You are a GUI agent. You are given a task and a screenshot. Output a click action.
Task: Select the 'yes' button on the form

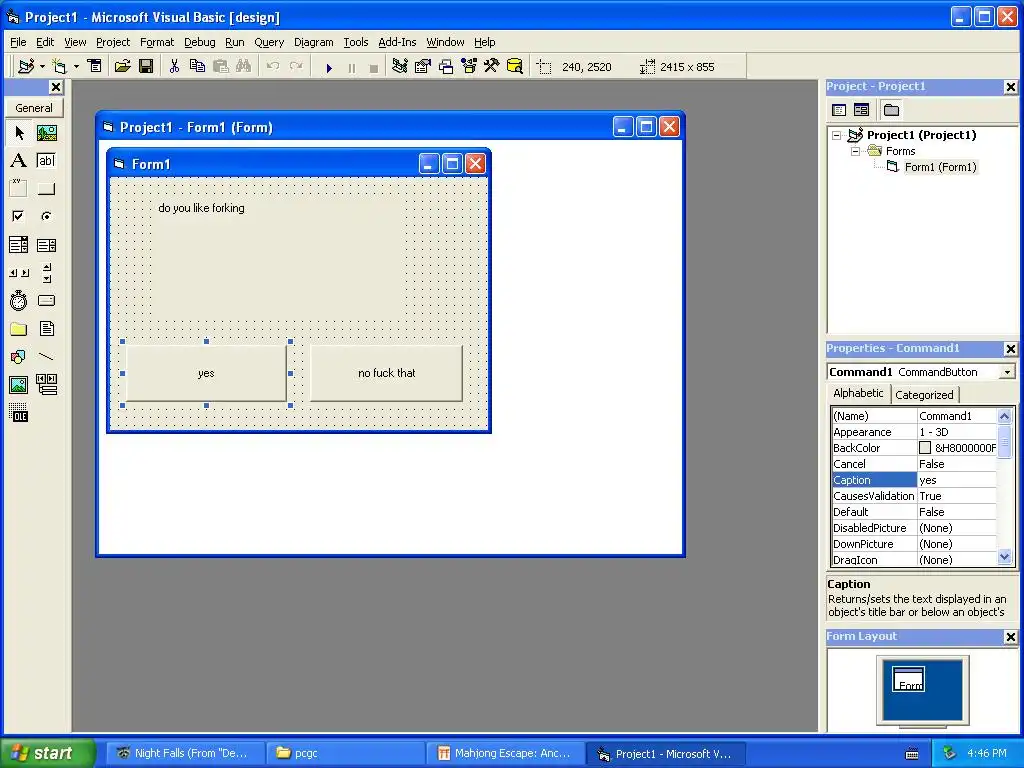[206, 373]
